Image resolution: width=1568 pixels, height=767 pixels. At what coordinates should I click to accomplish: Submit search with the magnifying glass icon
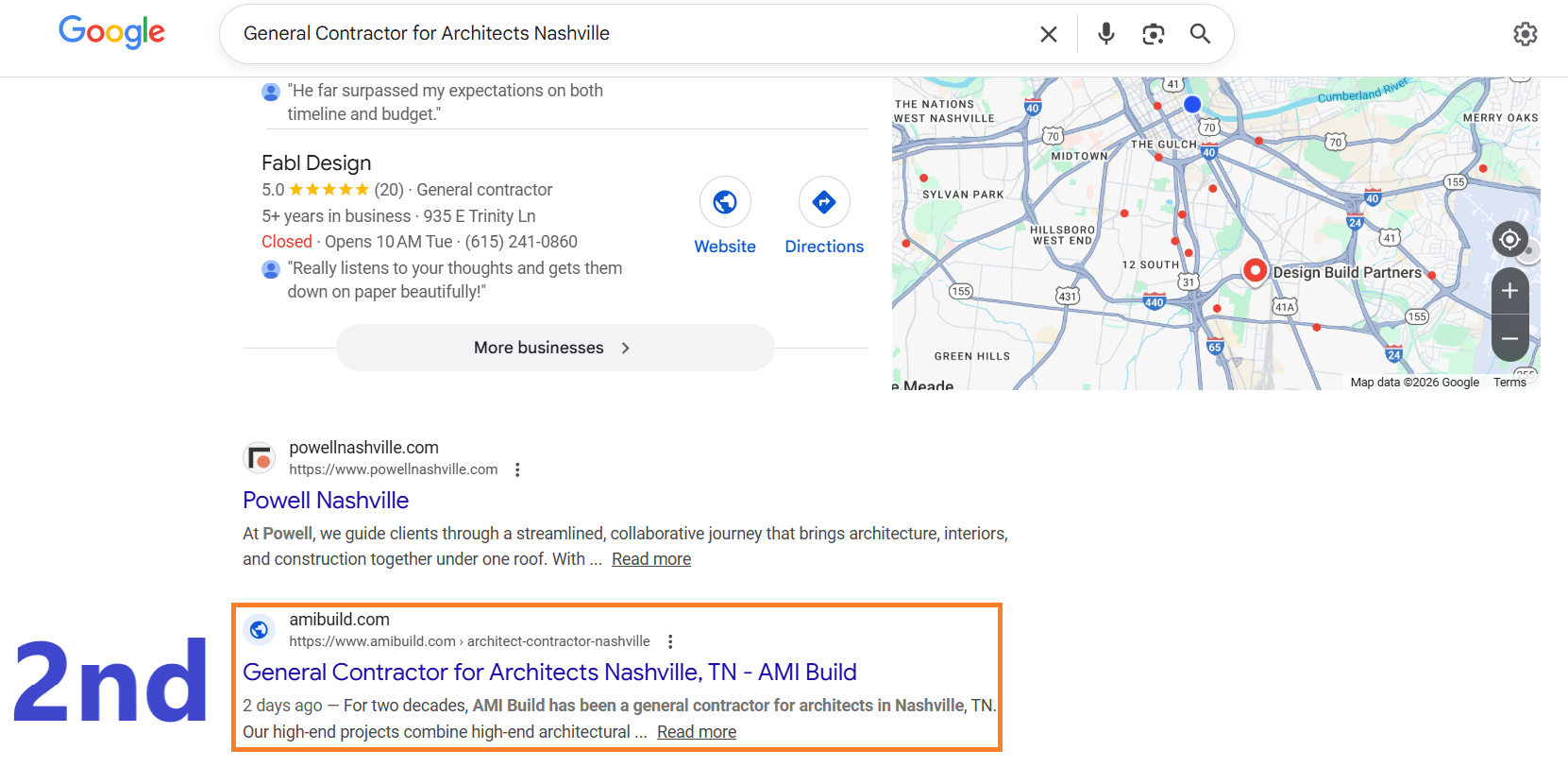1200,34
